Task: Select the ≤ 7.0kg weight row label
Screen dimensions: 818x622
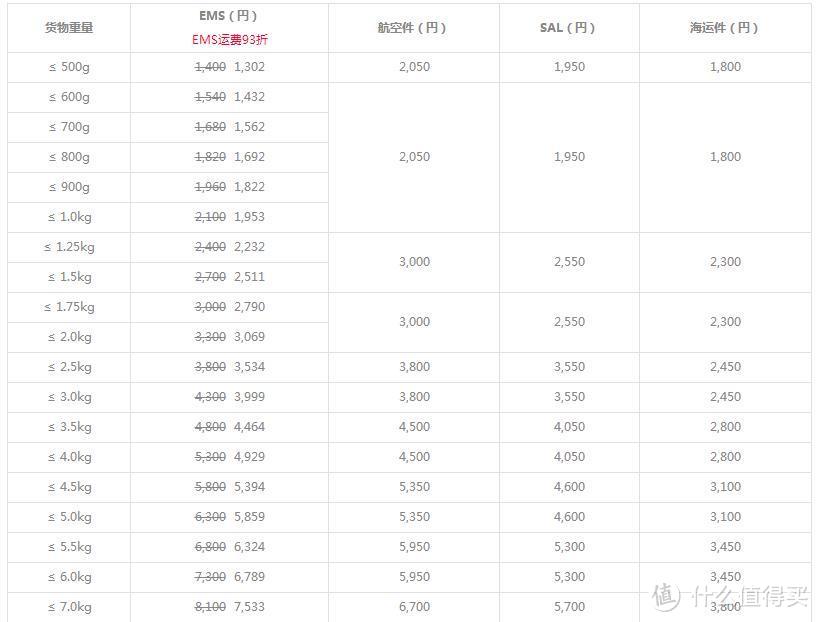Action: [x=69, y=607]
